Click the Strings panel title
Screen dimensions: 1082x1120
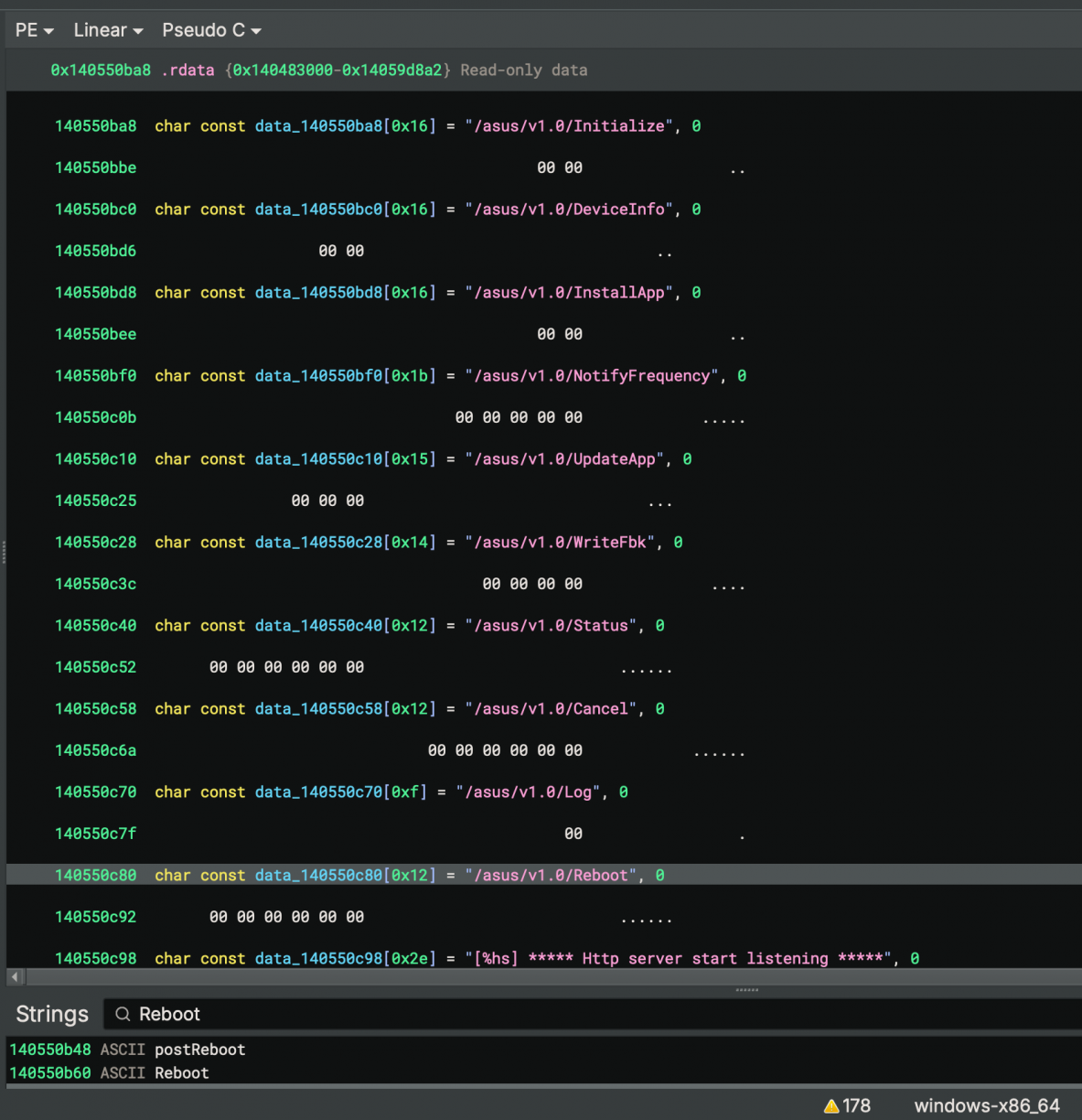point(52,1014)
